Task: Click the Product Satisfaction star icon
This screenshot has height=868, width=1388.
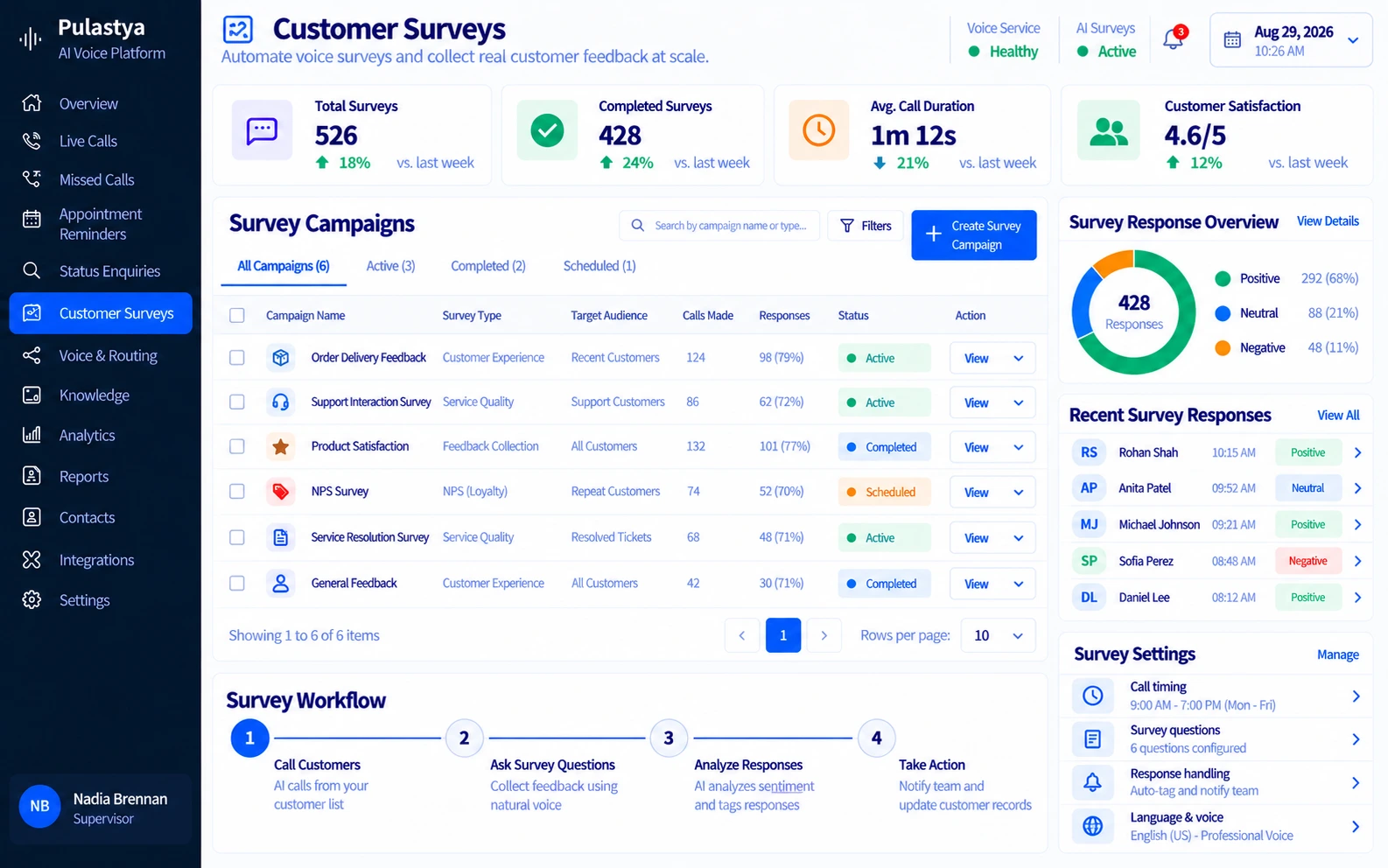Action: (x=281, y=446)
